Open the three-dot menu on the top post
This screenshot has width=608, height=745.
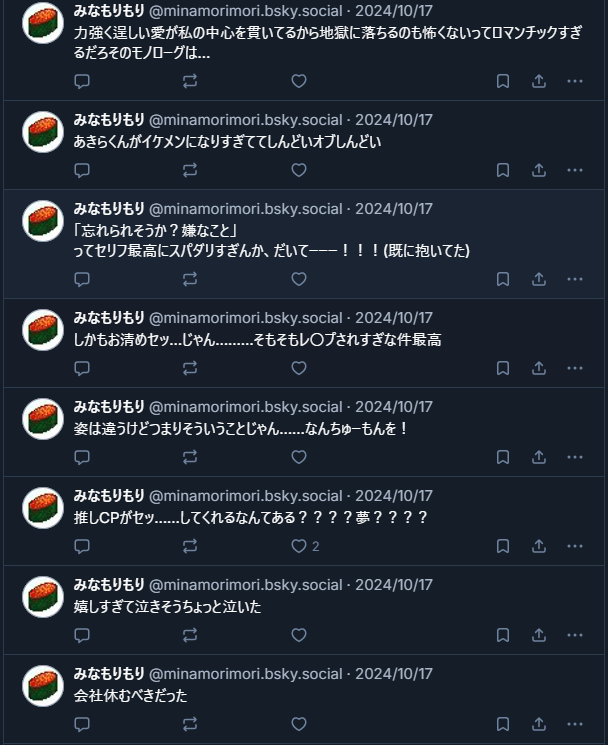tap(575, 81)
